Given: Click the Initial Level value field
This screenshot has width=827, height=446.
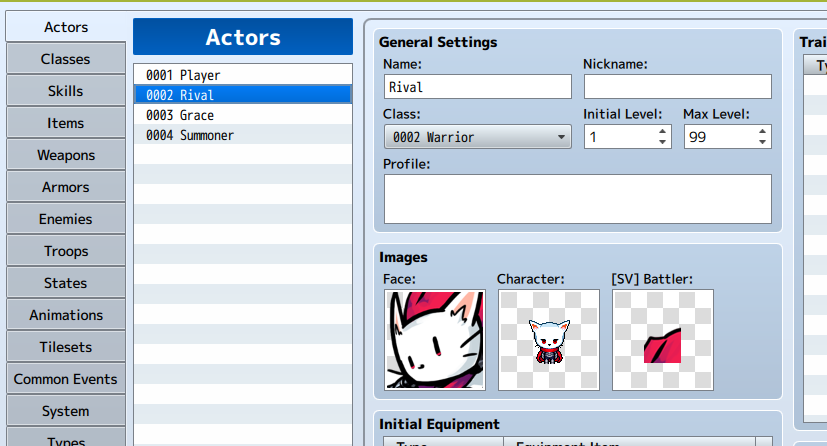Looking at the screenshot, I should [620, 137].
